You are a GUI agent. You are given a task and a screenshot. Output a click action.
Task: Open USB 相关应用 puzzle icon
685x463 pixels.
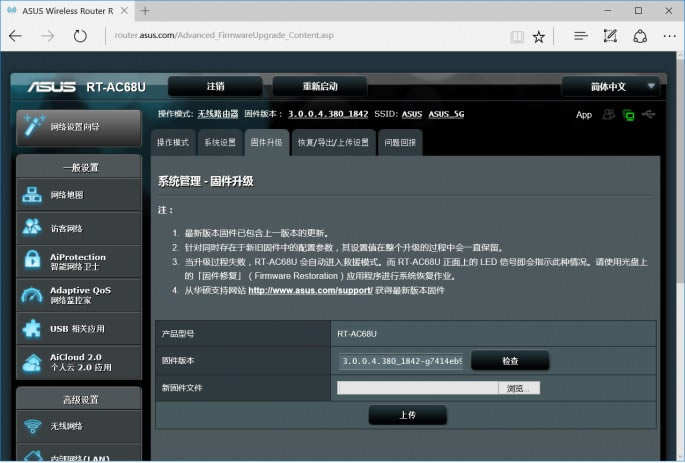pyautogui.click(x=32, y=328)
